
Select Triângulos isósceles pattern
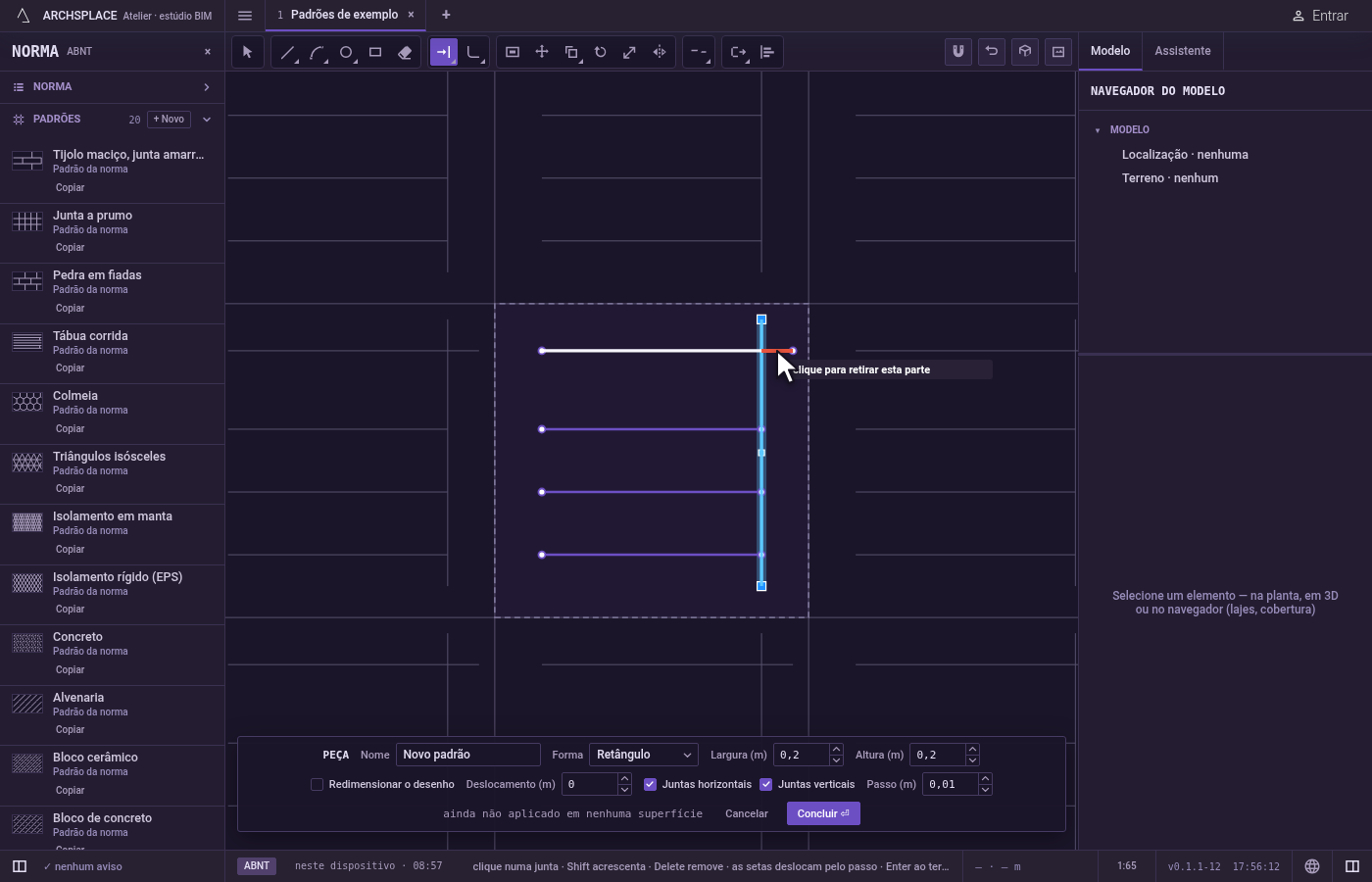click(109, 457)
